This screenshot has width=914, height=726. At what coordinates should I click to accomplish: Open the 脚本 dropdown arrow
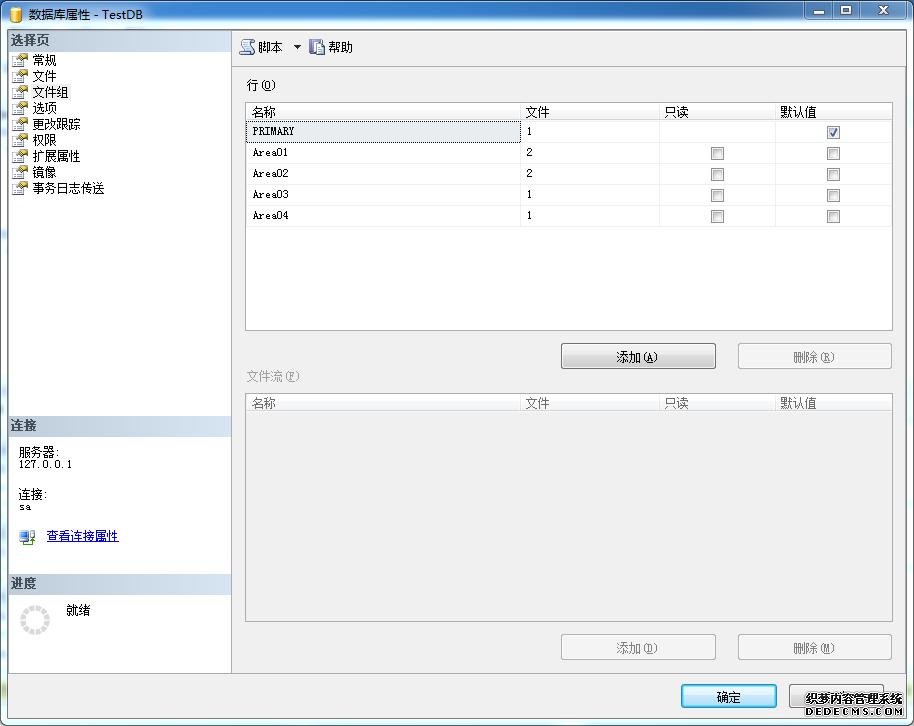click(x=297, y=47)
